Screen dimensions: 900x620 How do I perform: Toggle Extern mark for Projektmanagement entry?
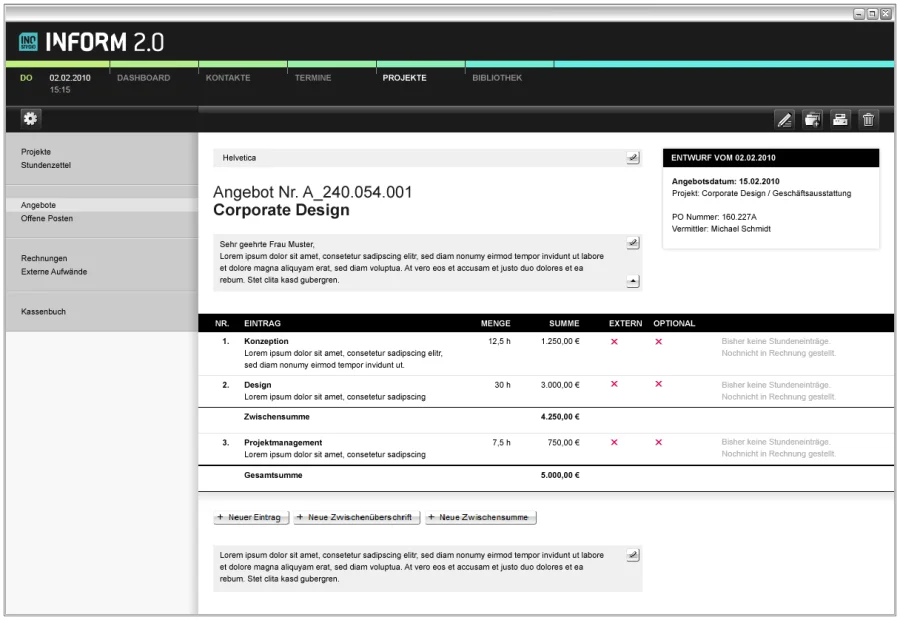tap(614, 442)
